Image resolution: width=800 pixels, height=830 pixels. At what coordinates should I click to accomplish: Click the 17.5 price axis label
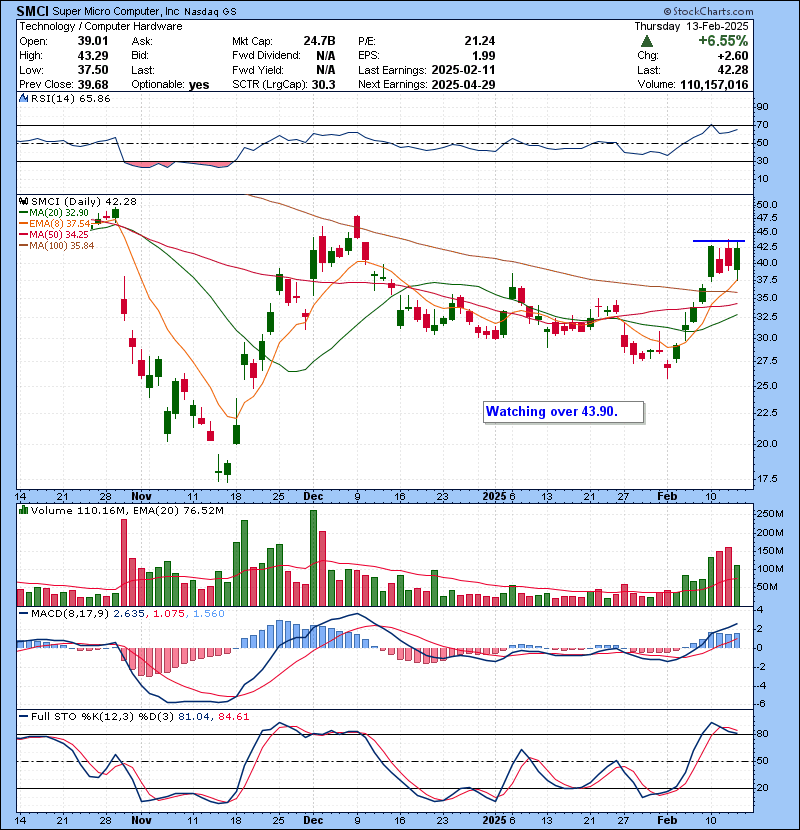tap(767, 479)
